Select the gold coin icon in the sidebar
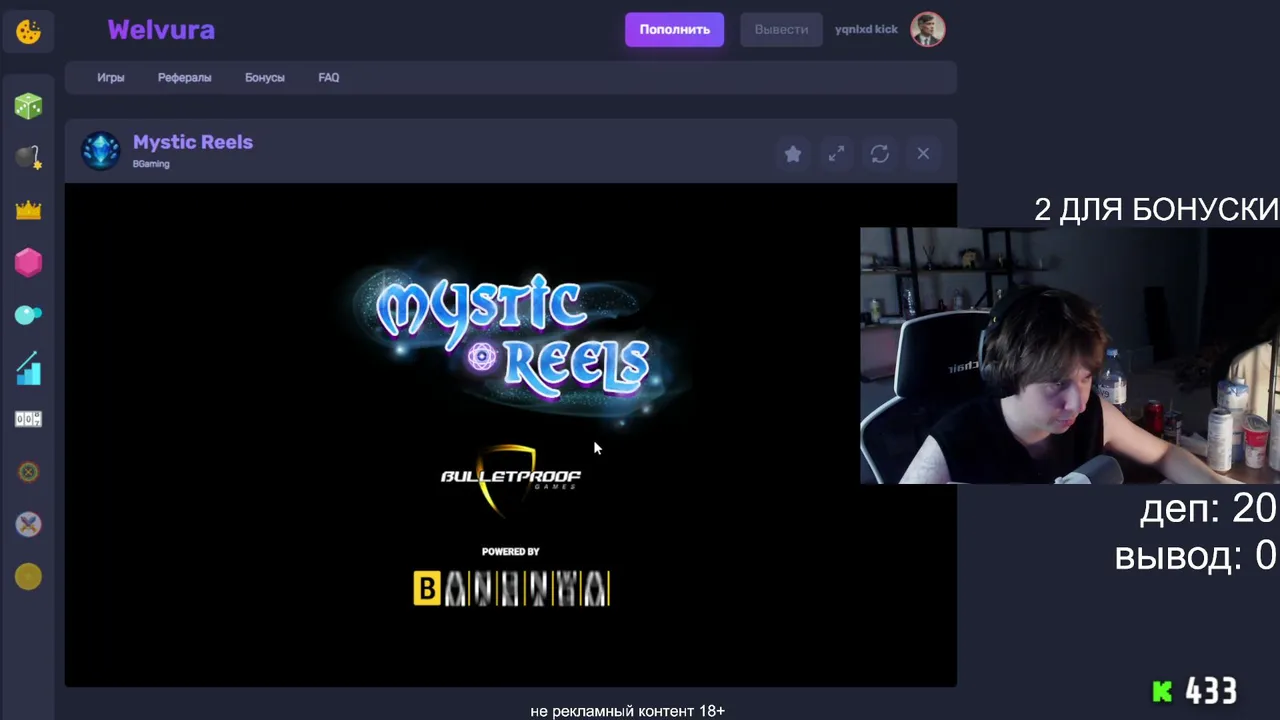The image size is (1280, 720). coord(28,576)
